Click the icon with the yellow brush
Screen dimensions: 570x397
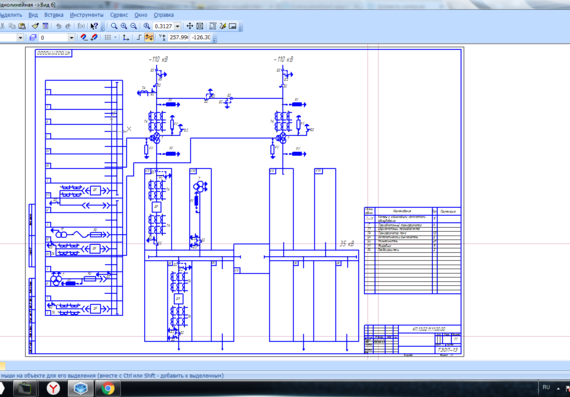pos(223,26)
